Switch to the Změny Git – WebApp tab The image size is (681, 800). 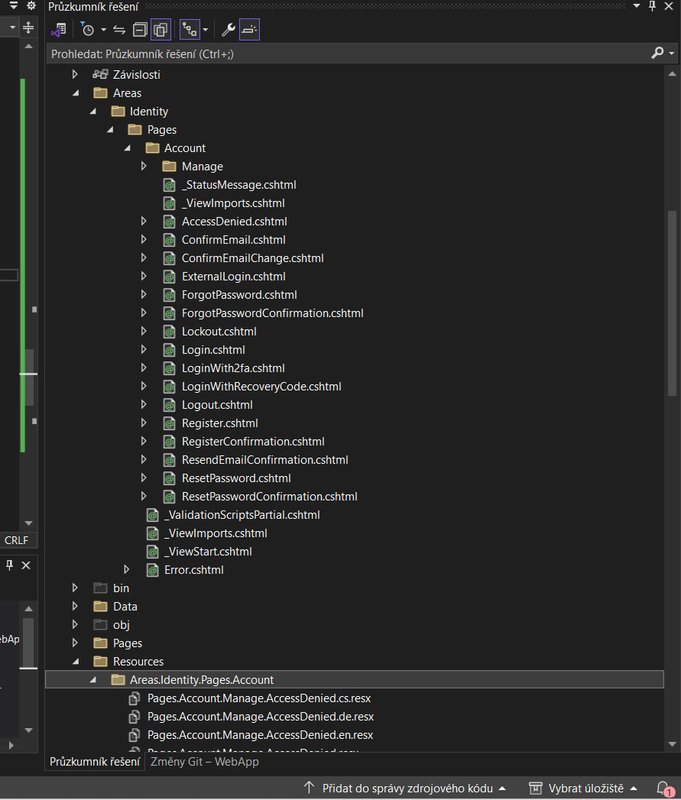204,762
